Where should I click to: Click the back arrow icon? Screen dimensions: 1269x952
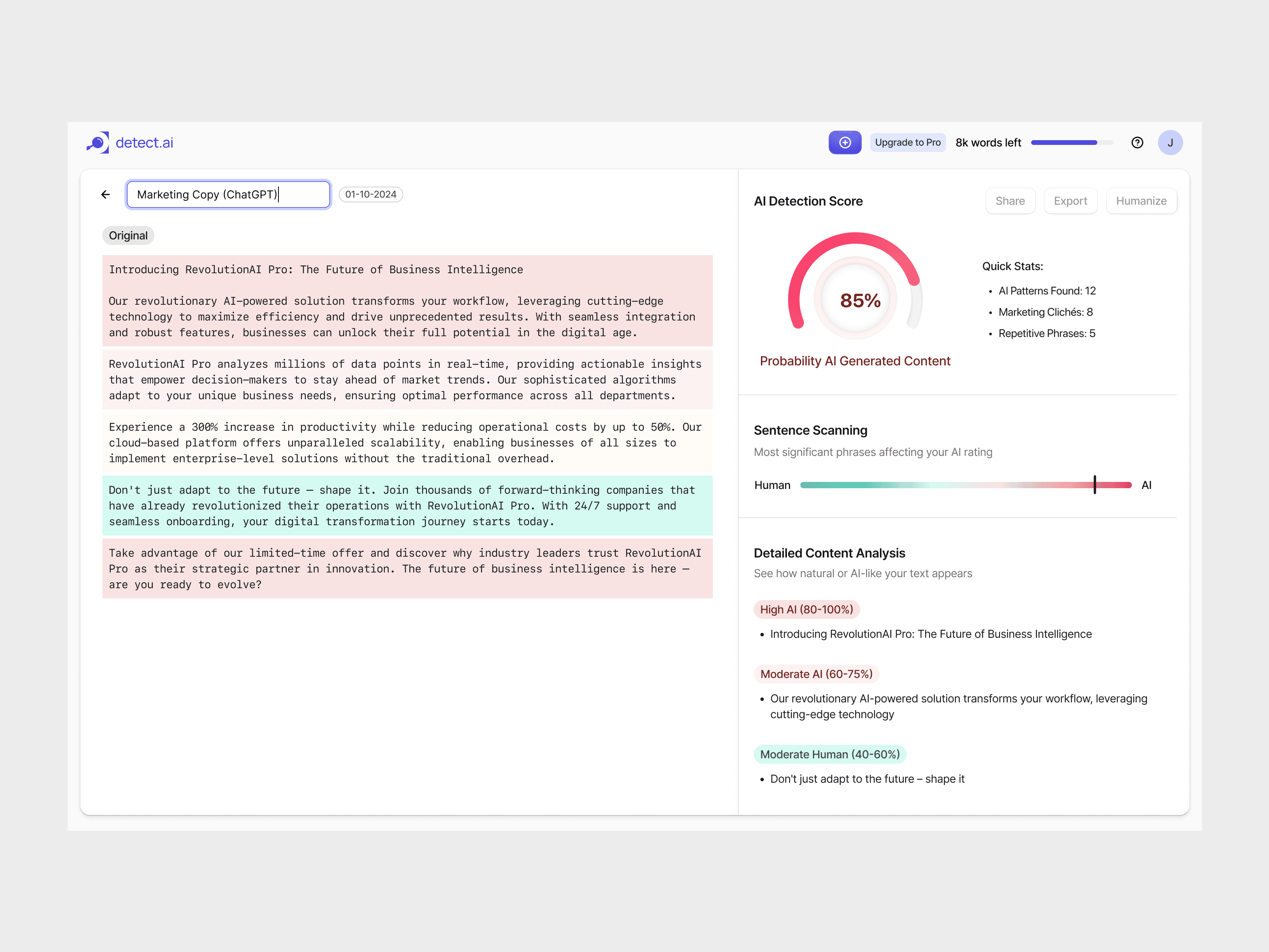[x=106, y=194]
